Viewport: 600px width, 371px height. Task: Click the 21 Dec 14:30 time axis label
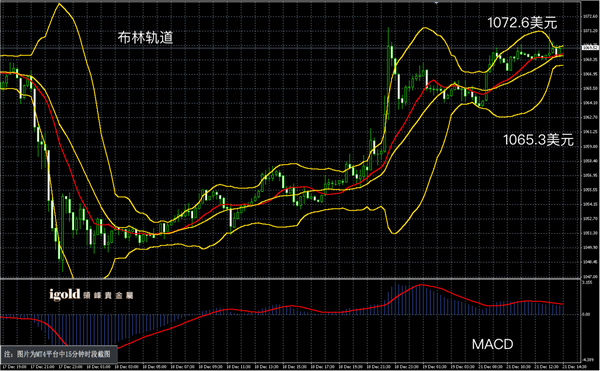click(575, 367)
